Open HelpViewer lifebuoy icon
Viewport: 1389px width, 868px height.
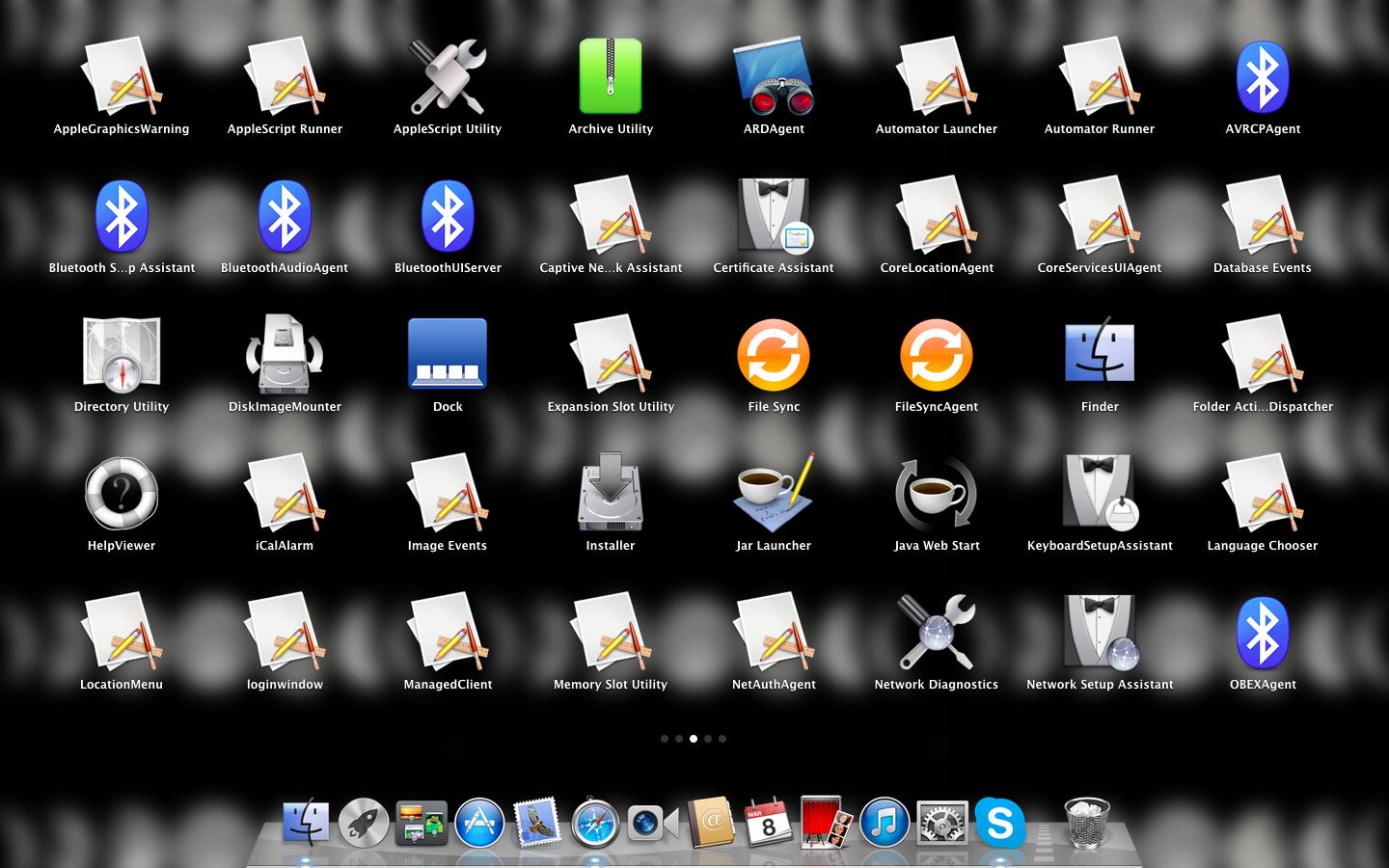[x=122, y=493]
